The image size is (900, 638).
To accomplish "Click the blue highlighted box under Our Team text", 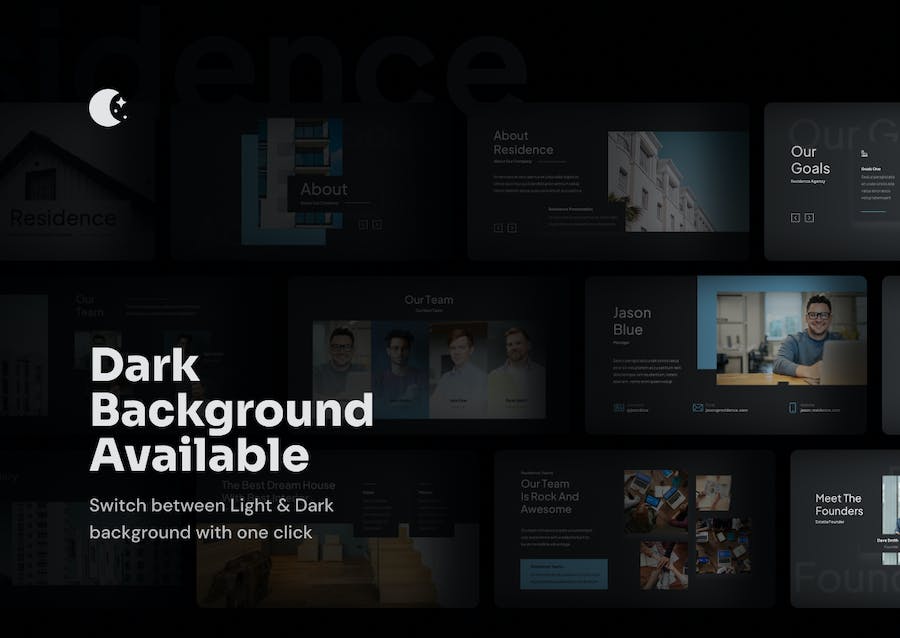I will (x=563, y=573).
